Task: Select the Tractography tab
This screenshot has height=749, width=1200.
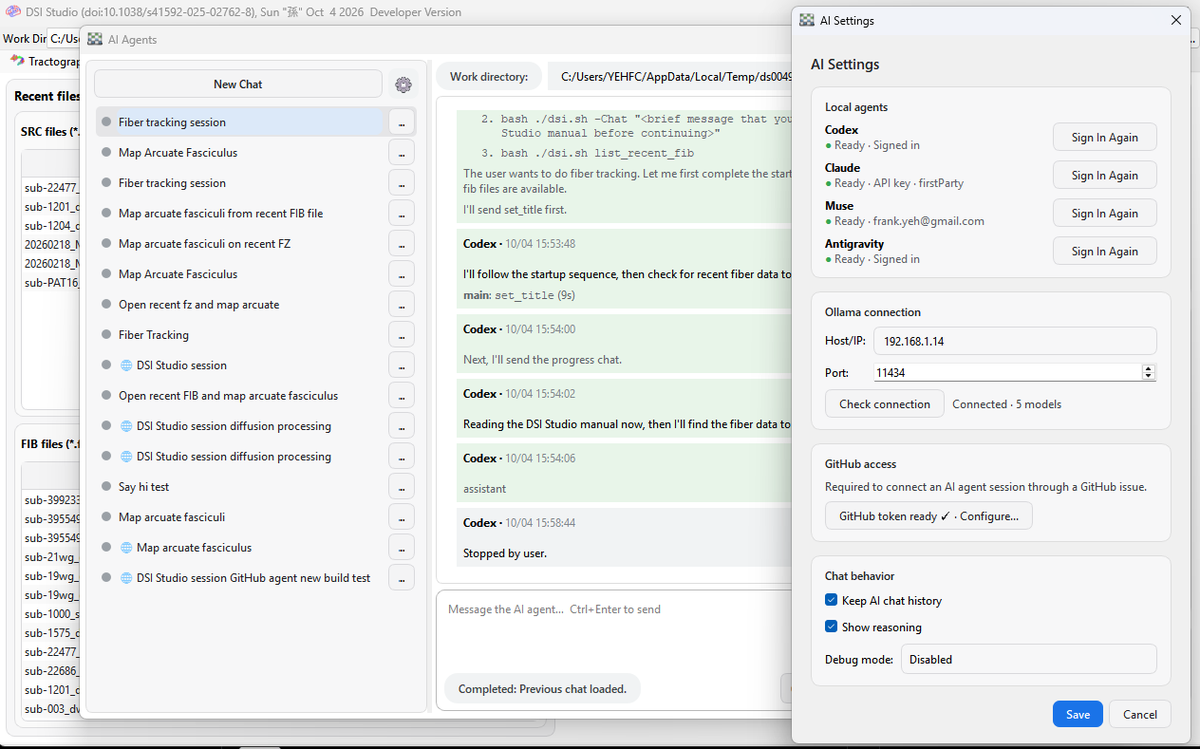Action: click(48, 61)
